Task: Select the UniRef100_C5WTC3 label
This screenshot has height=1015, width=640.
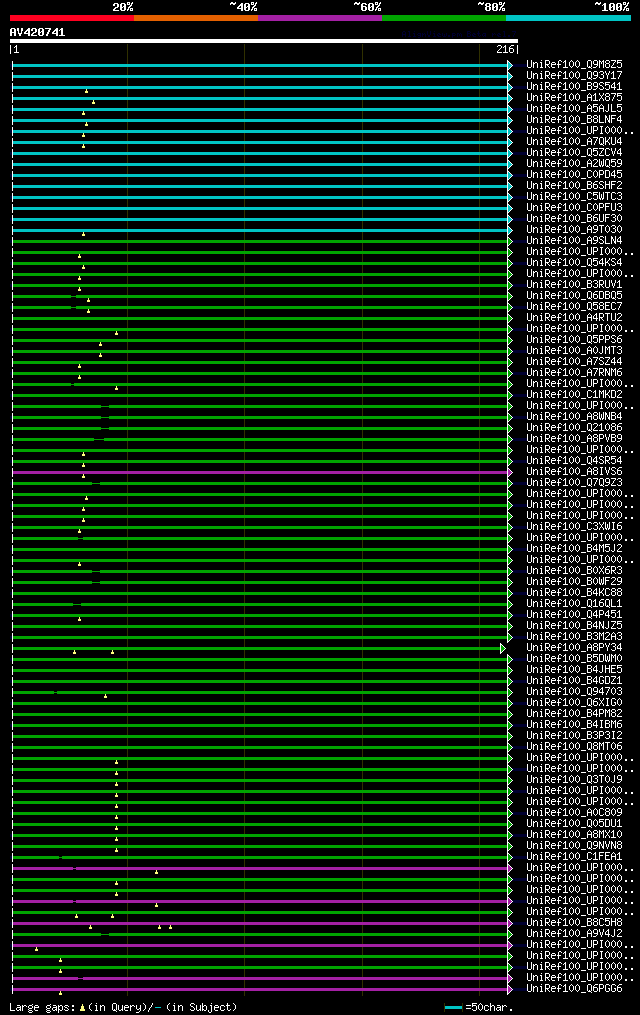Action: click(x=574, y=197)
